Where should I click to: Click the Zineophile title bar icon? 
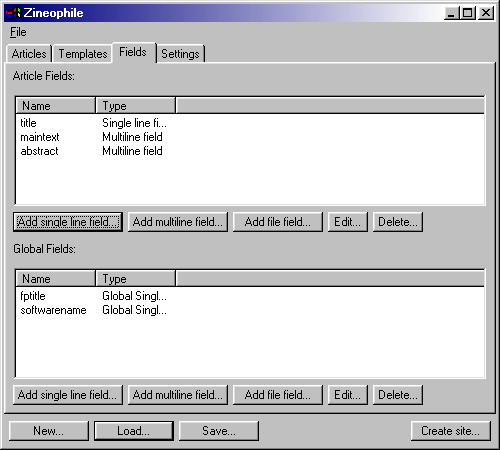pos(14,13)
